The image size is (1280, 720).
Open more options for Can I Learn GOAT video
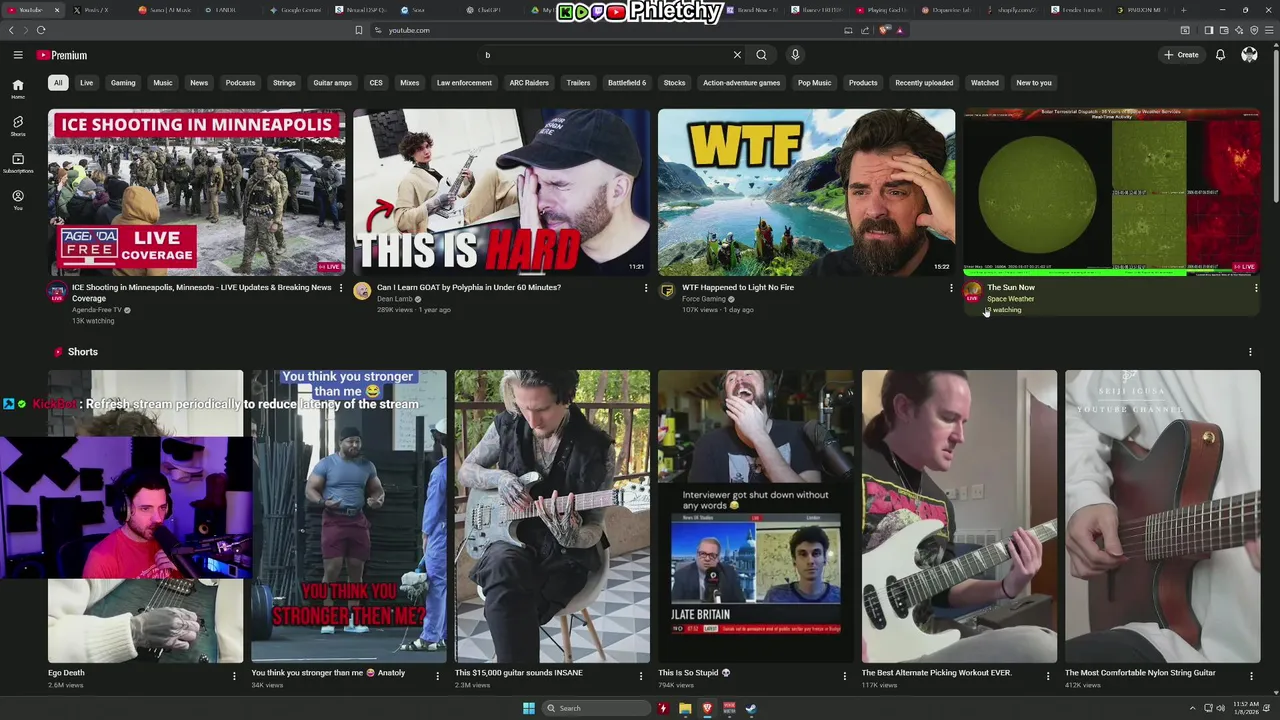[646, 288]
